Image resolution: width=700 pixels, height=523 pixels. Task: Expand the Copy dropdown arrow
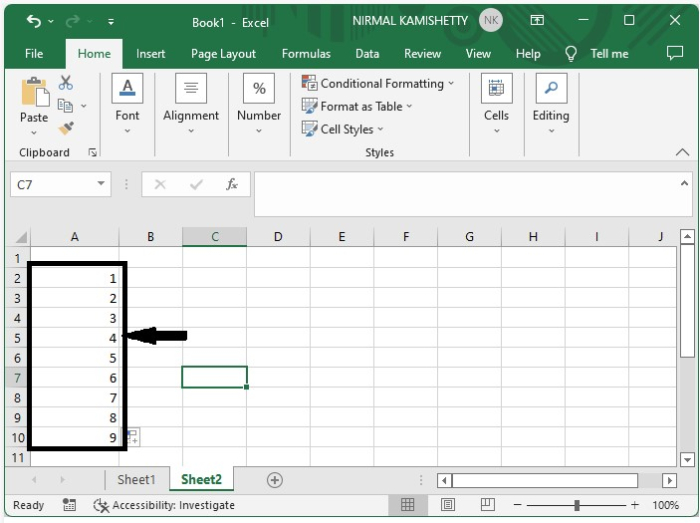[x=83, y=106]
